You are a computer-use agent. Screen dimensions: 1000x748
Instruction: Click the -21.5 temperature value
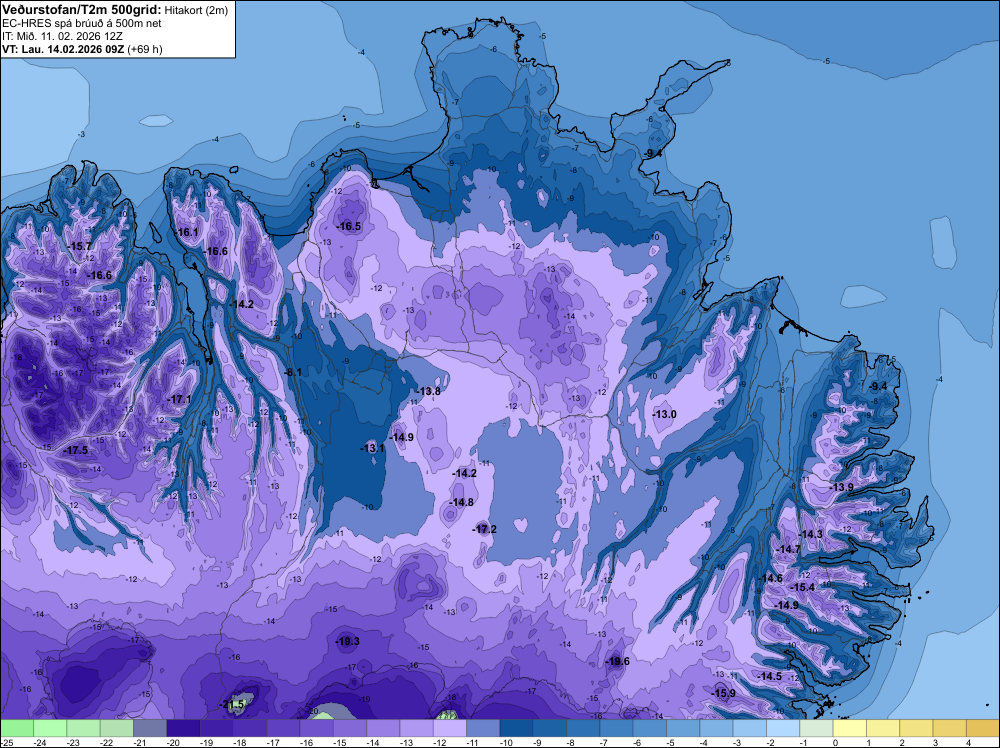tap(232, 705)
